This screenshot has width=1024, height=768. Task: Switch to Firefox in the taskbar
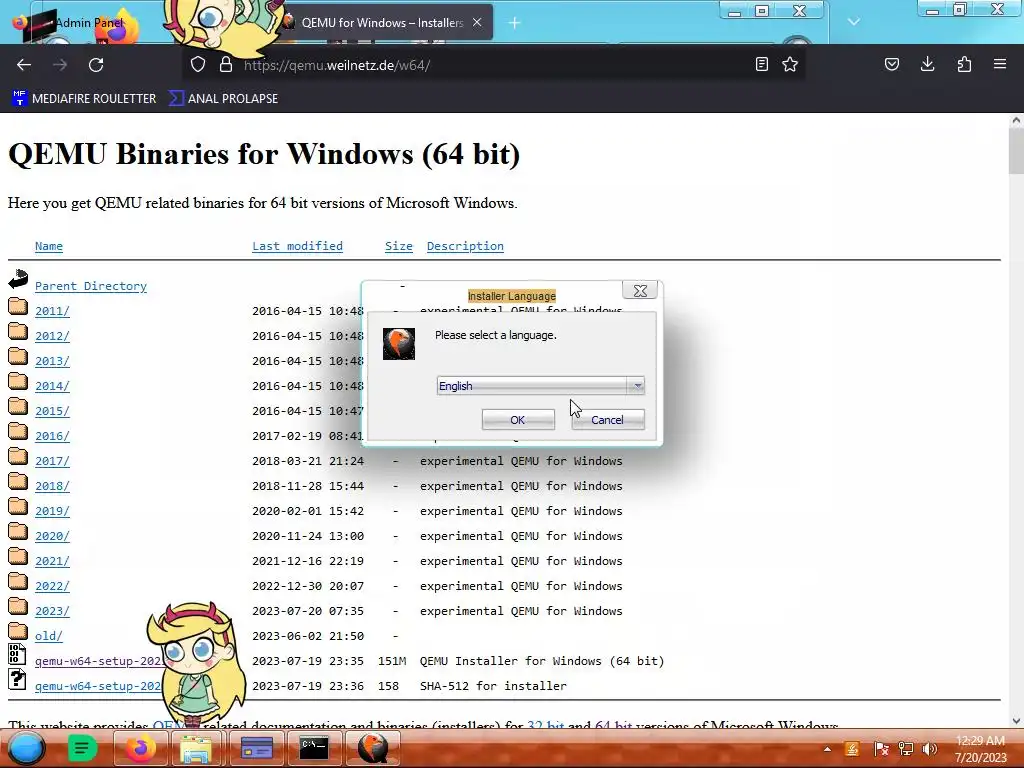(x=140, y=748)
